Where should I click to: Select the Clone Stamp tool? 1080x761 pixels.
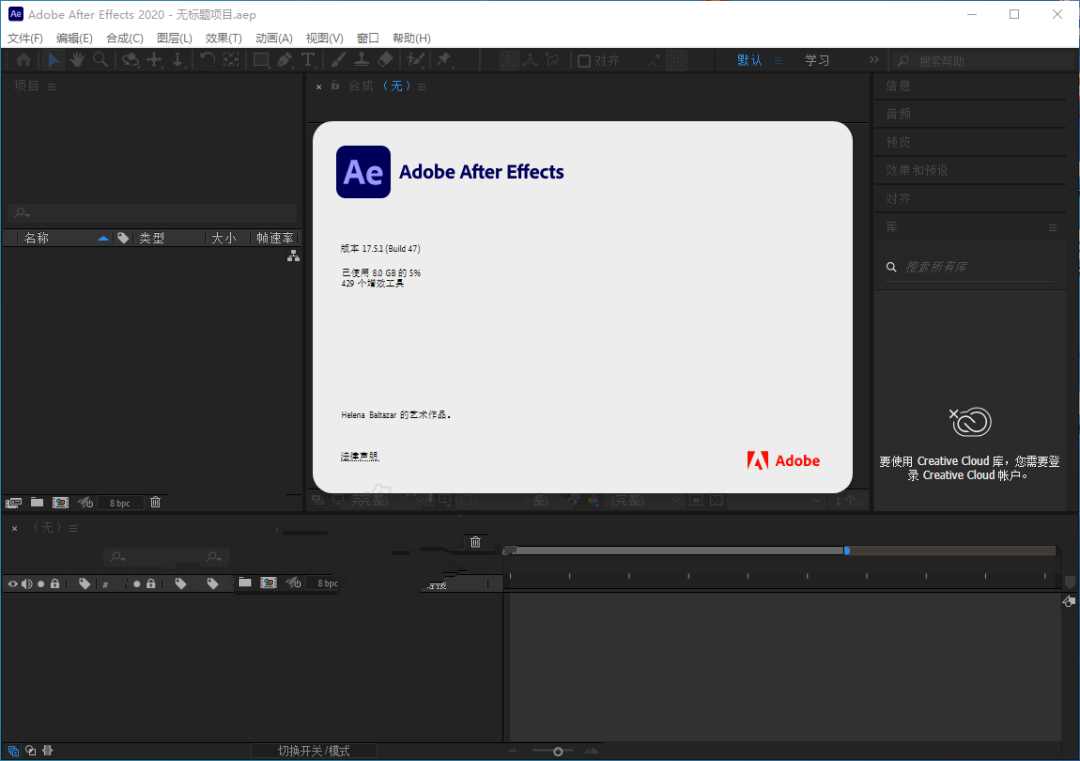click(x=361, y=60)
